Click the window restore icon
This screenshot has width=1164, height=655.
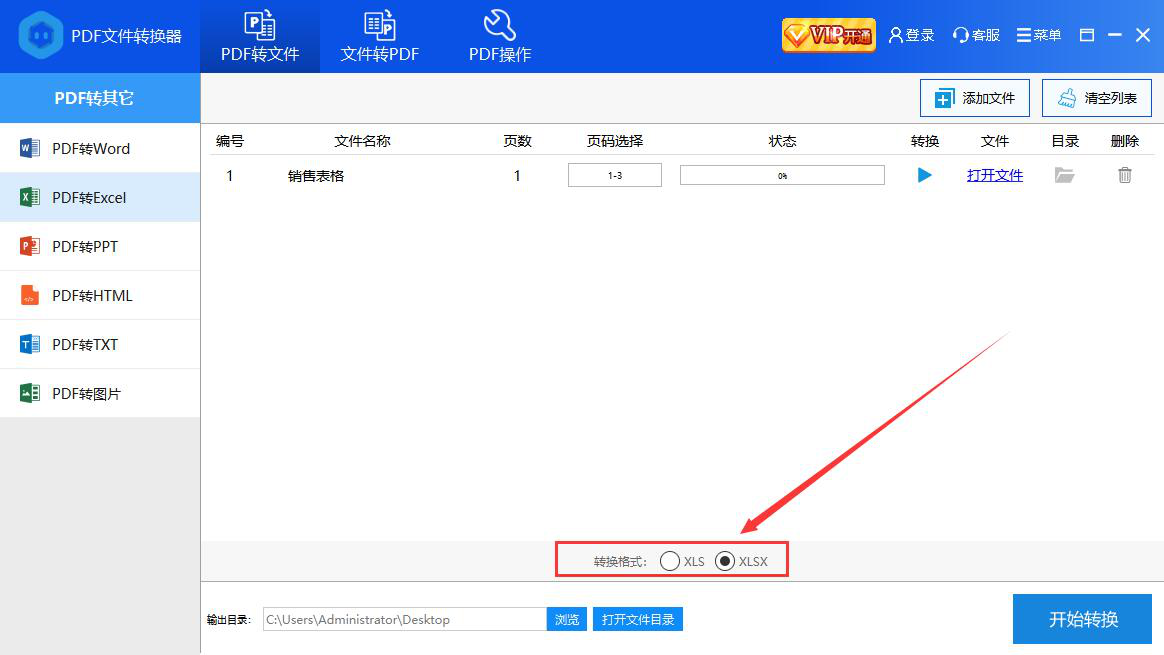(x=1087, y=35)
